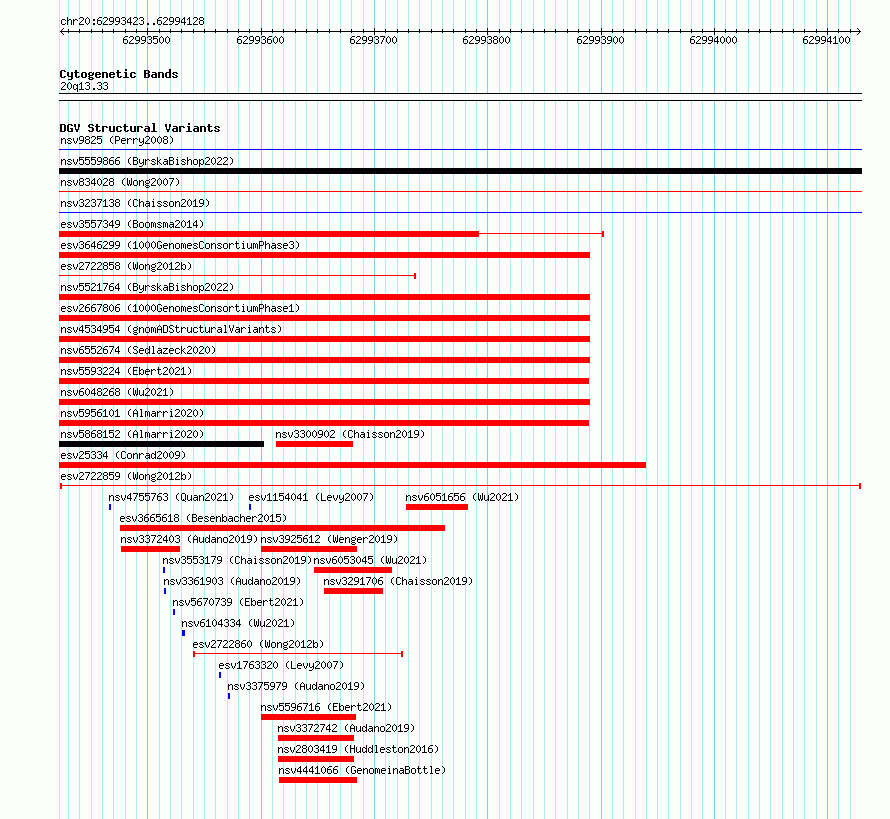This screenshot has width=890, height=819.
Task: Select nsv5956101 (Almarri2020) label
Action: pyautogui.click(x=132, y=413)
